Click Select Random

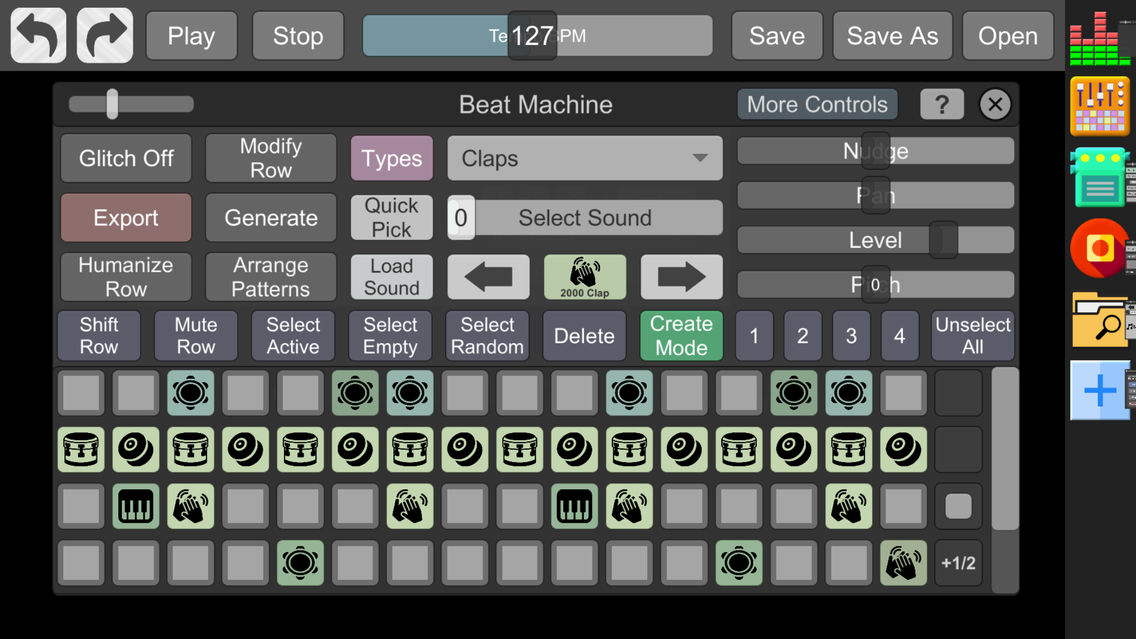click(x=487, y=335)
